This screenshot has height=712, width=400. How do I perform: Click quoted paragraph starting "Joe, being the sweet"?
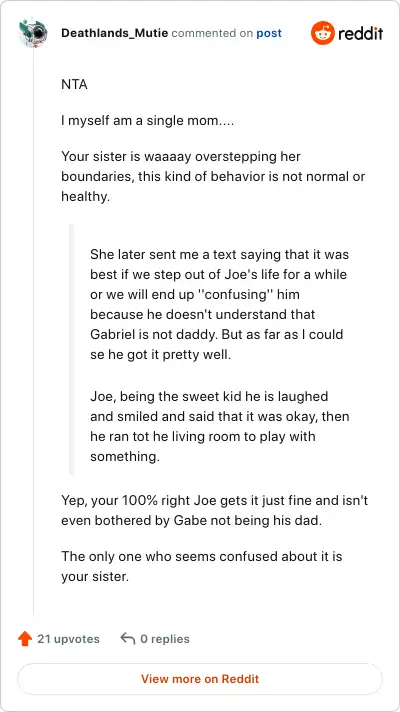click(219, 426)
